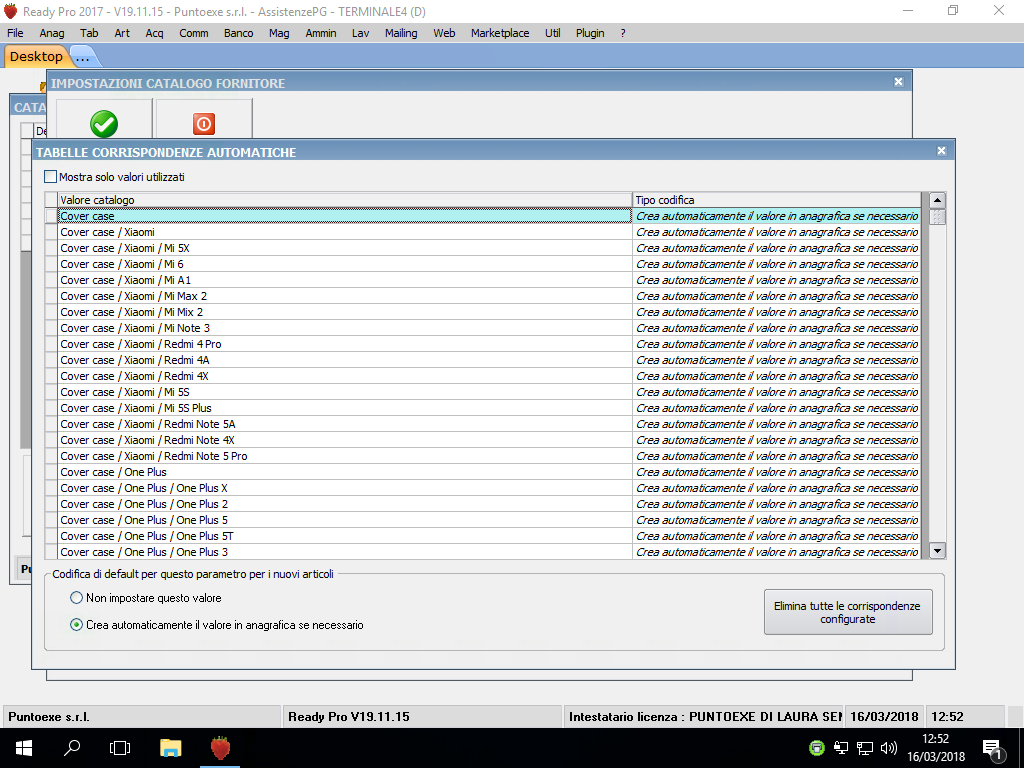Open File Explorer from taskbar
Viewport: 1024px width, 768px height.
click(170, 748)
